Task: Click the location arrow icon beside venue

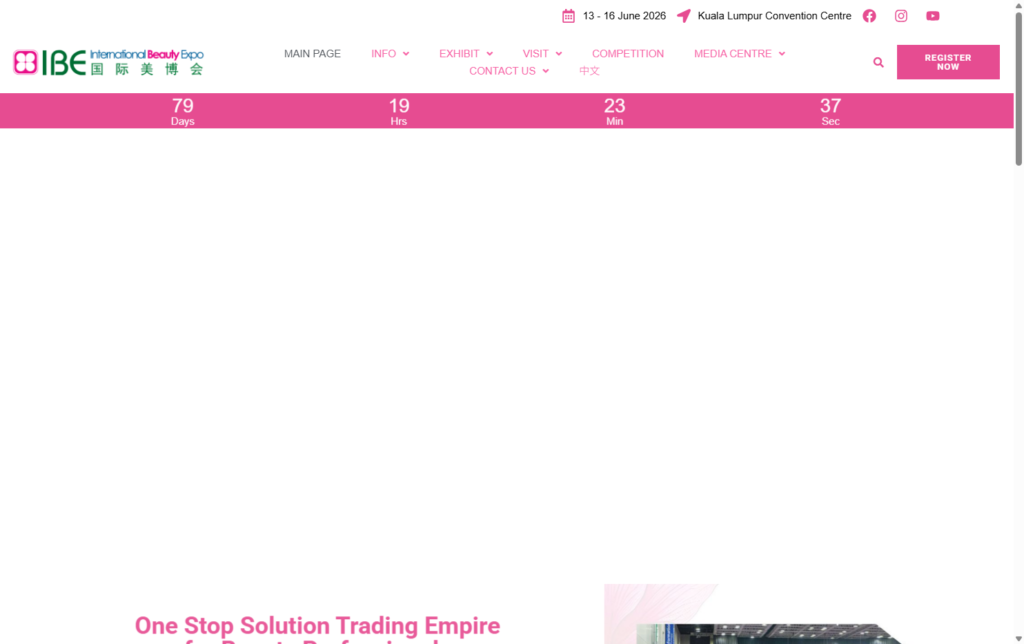Action: 684,16
